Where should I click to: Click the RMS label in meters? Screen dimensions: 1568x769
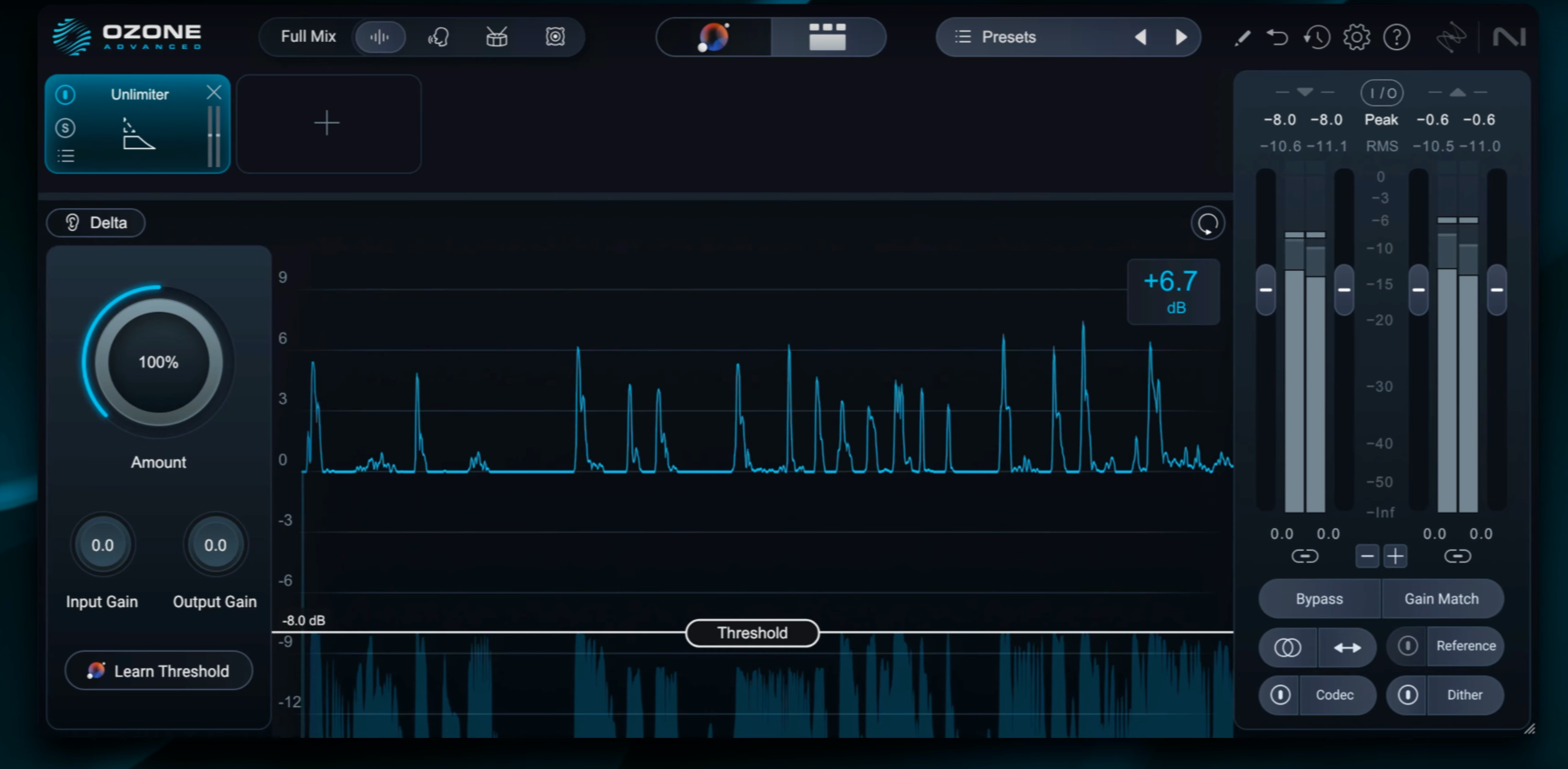coord(1382,146)
